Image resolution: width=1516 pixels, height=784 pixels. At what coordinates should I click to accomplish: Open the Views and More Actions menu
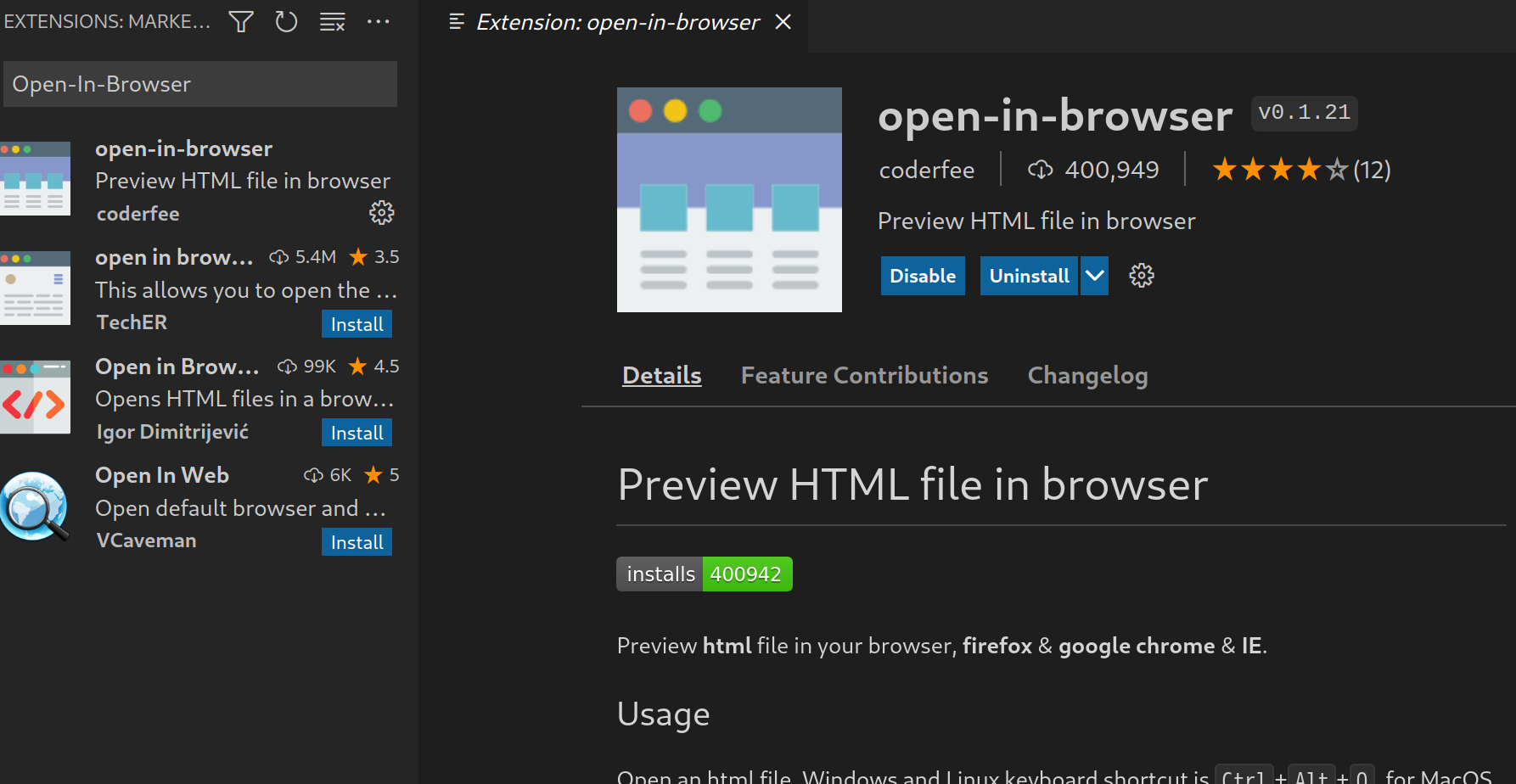(x=378, y=22)
